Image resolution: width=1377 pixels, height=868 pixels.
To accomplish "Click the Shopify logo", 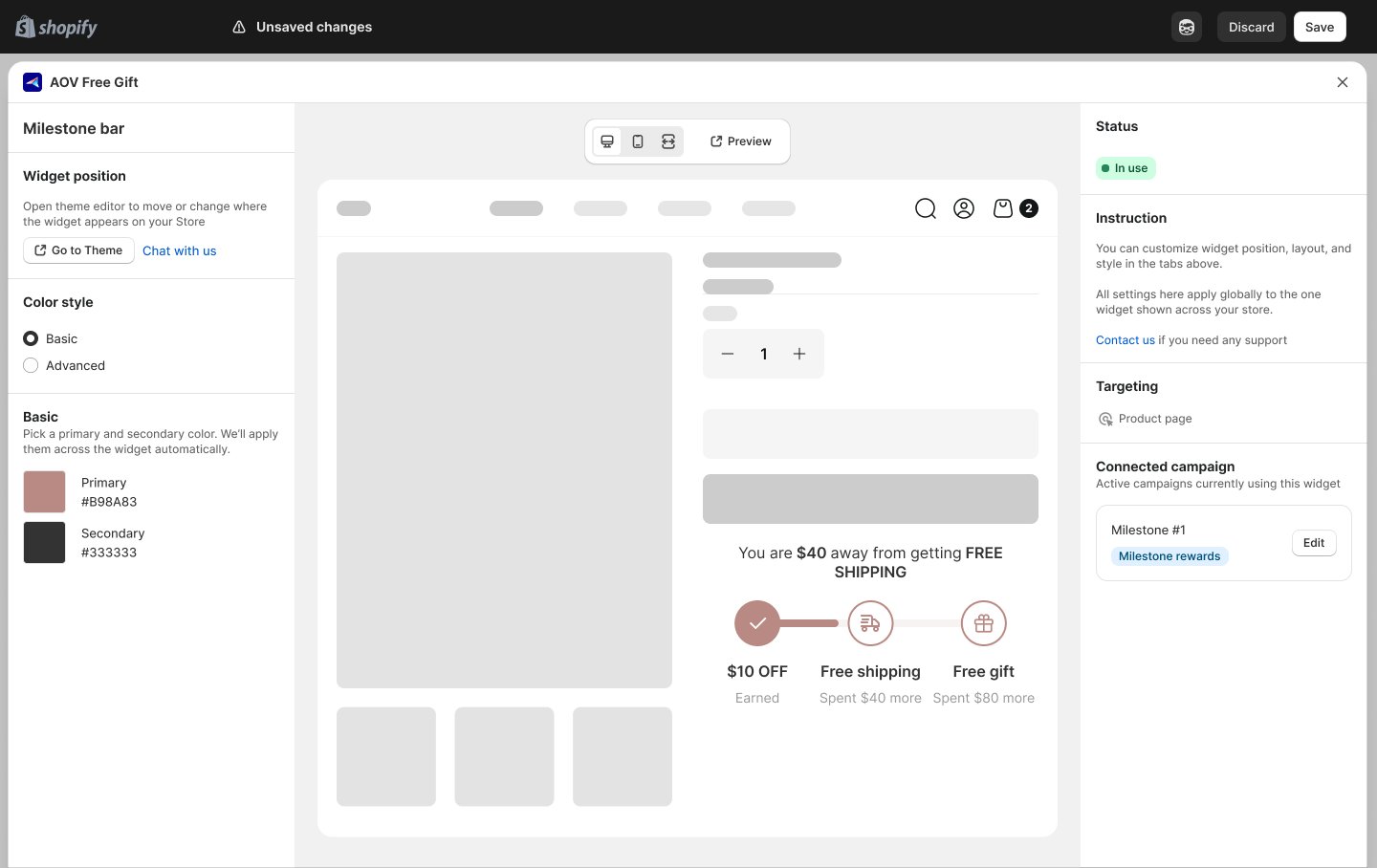I will coord(57,27).
